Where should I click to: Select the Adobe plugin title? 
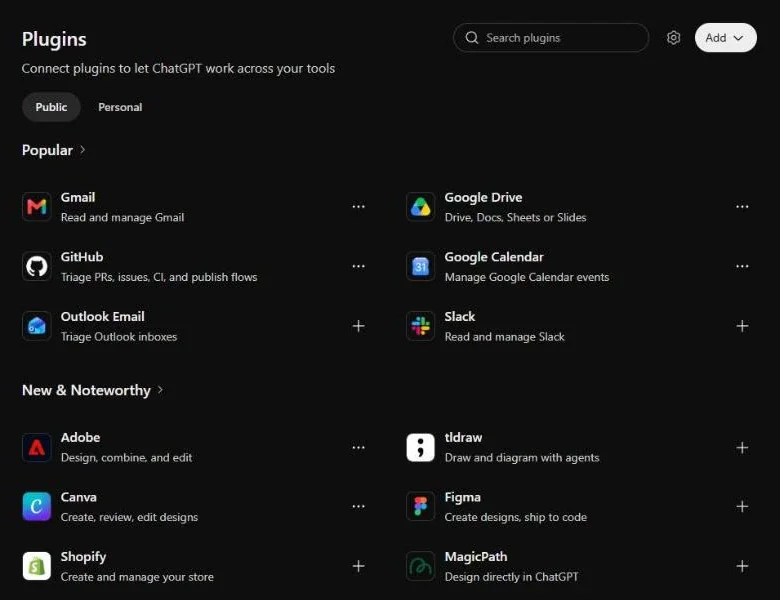(x=80, y=437)
